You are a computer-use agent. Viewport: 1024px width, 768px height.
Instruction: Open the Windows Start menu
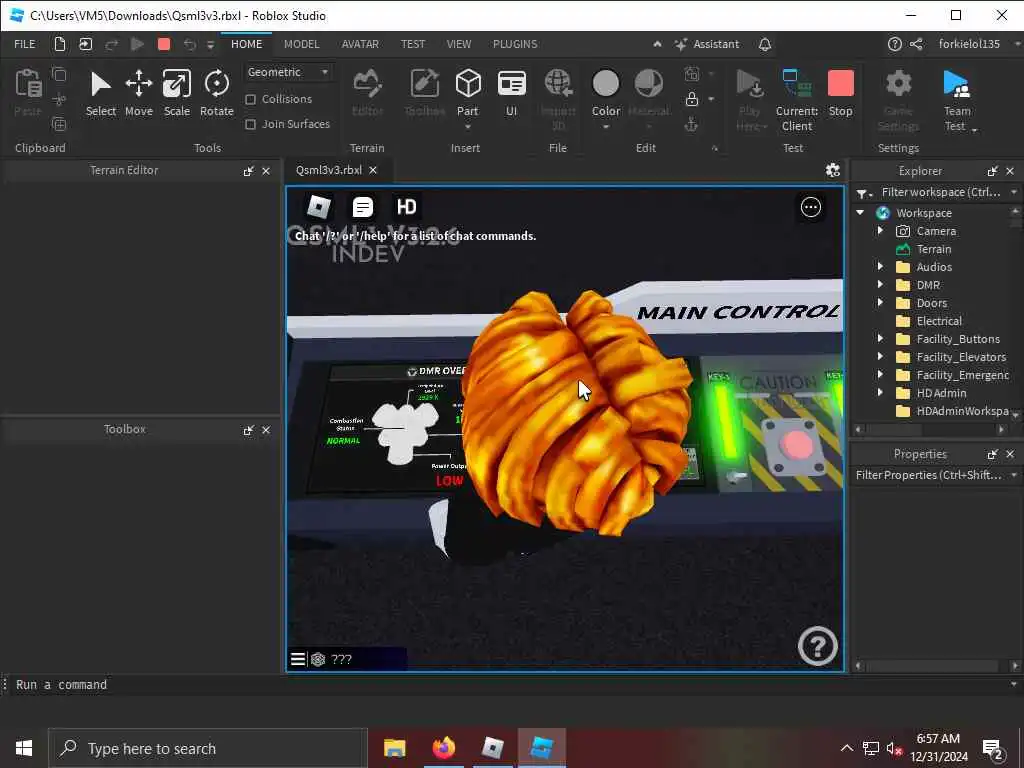click(x=24, y=748)
